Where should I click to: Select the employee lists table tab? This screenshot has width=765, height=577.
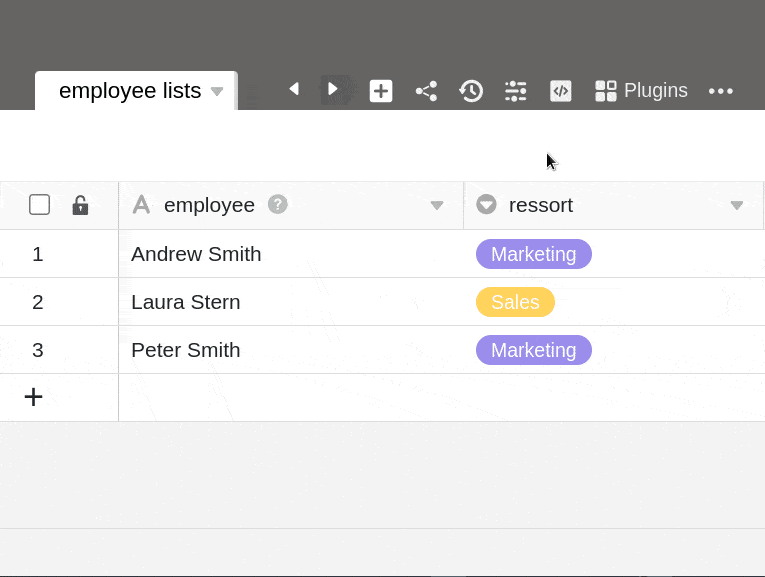pos(129,91)
